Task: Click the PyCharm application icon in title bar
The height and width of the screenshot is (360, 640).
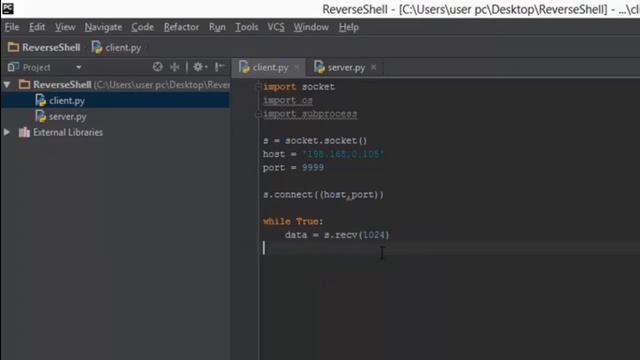Action: (x=7, y=8)
